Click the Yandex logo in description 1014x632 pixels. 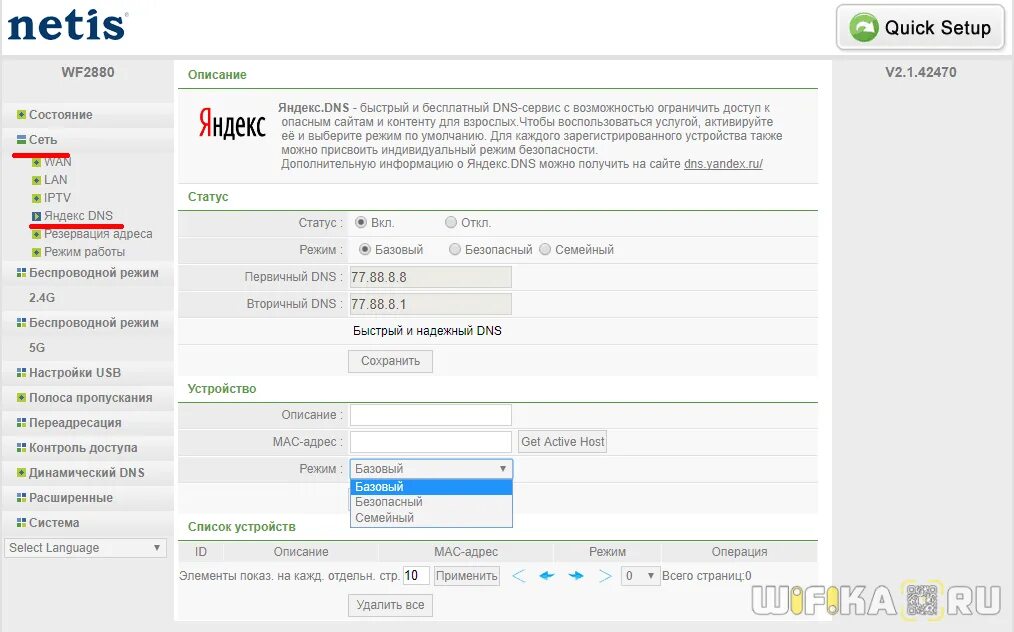(232, 123)
